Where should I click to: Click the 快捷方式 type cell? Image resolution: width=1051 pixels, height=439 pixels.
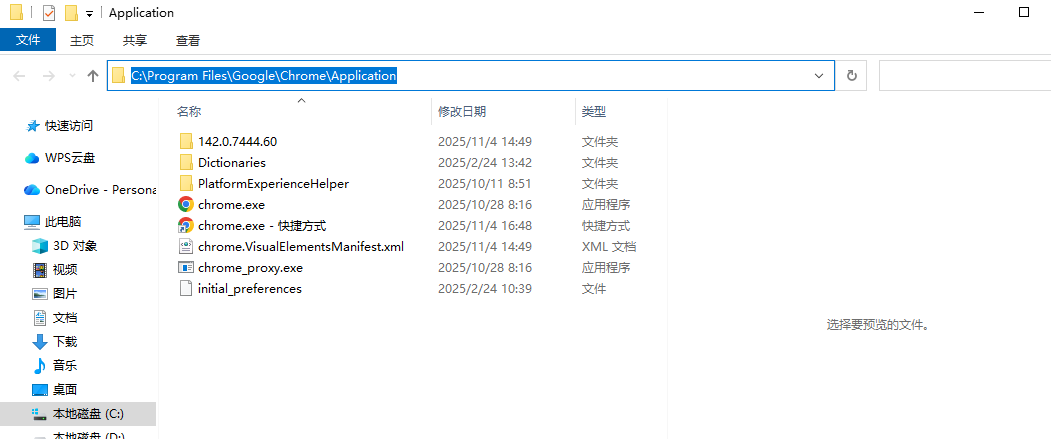click(606, 225)
